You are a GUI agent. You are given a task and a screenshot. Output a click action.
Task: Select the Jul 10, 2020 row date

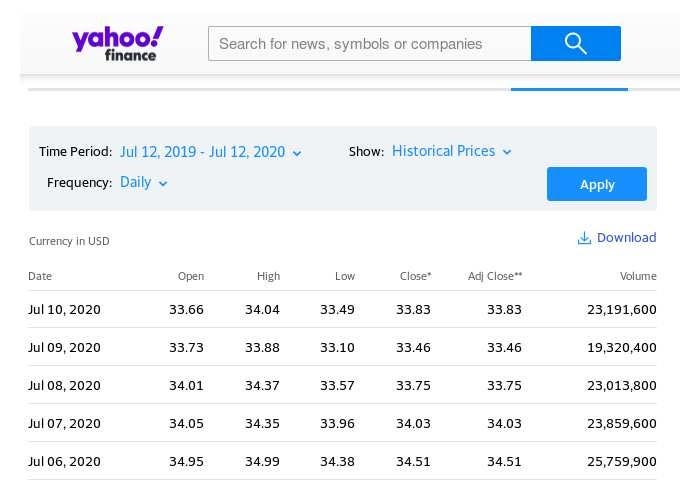tap(64, 310)
